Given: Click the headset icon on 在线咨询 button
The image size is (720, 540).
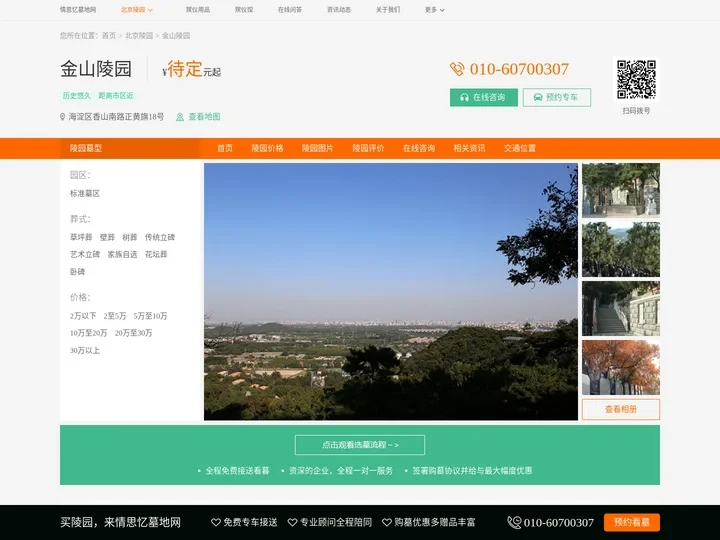Looking at the screenshot, I should click(464, 97).
